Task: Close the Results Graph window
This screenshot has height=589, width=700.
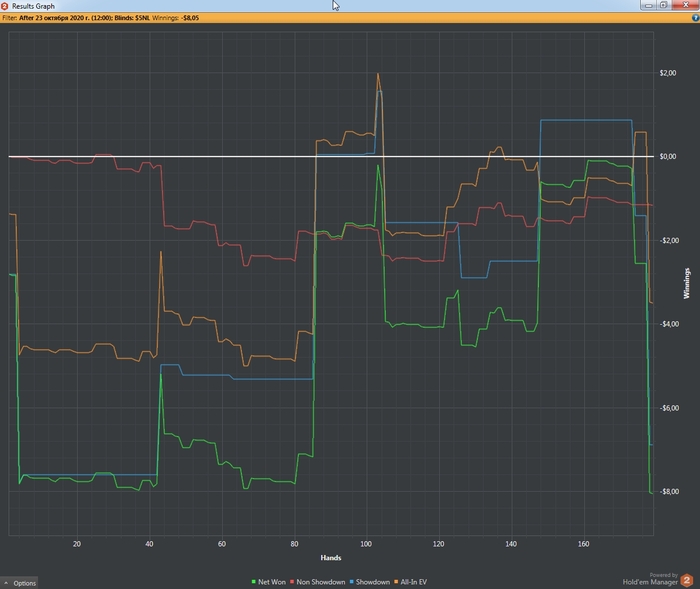Action: (x=685, y=5)
